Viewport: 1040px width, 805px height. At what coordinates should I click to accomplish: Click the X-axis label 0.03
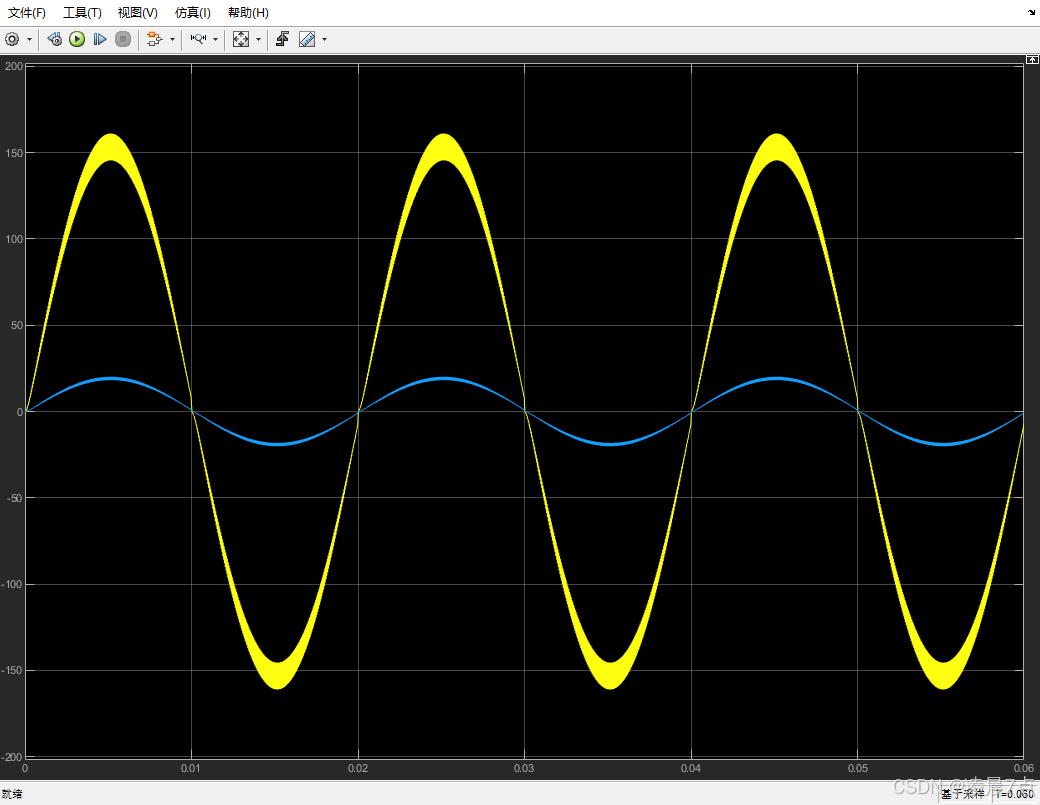pyautogui.click(x=524, y=768)
